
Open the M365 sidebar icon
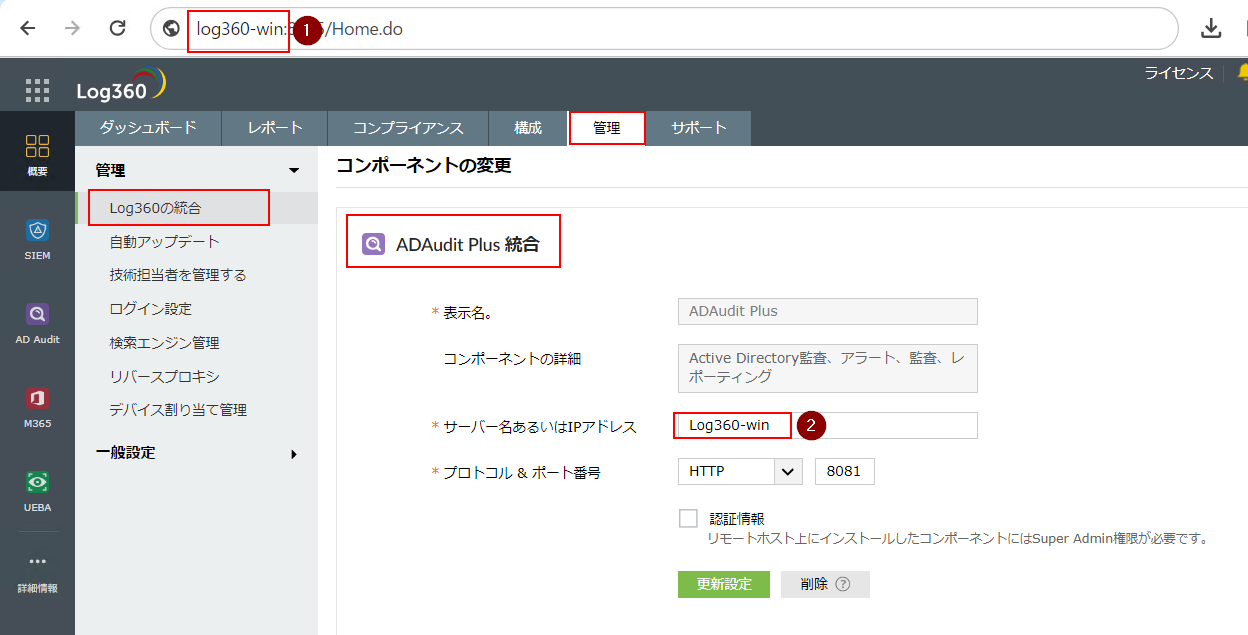coord(37,408)
